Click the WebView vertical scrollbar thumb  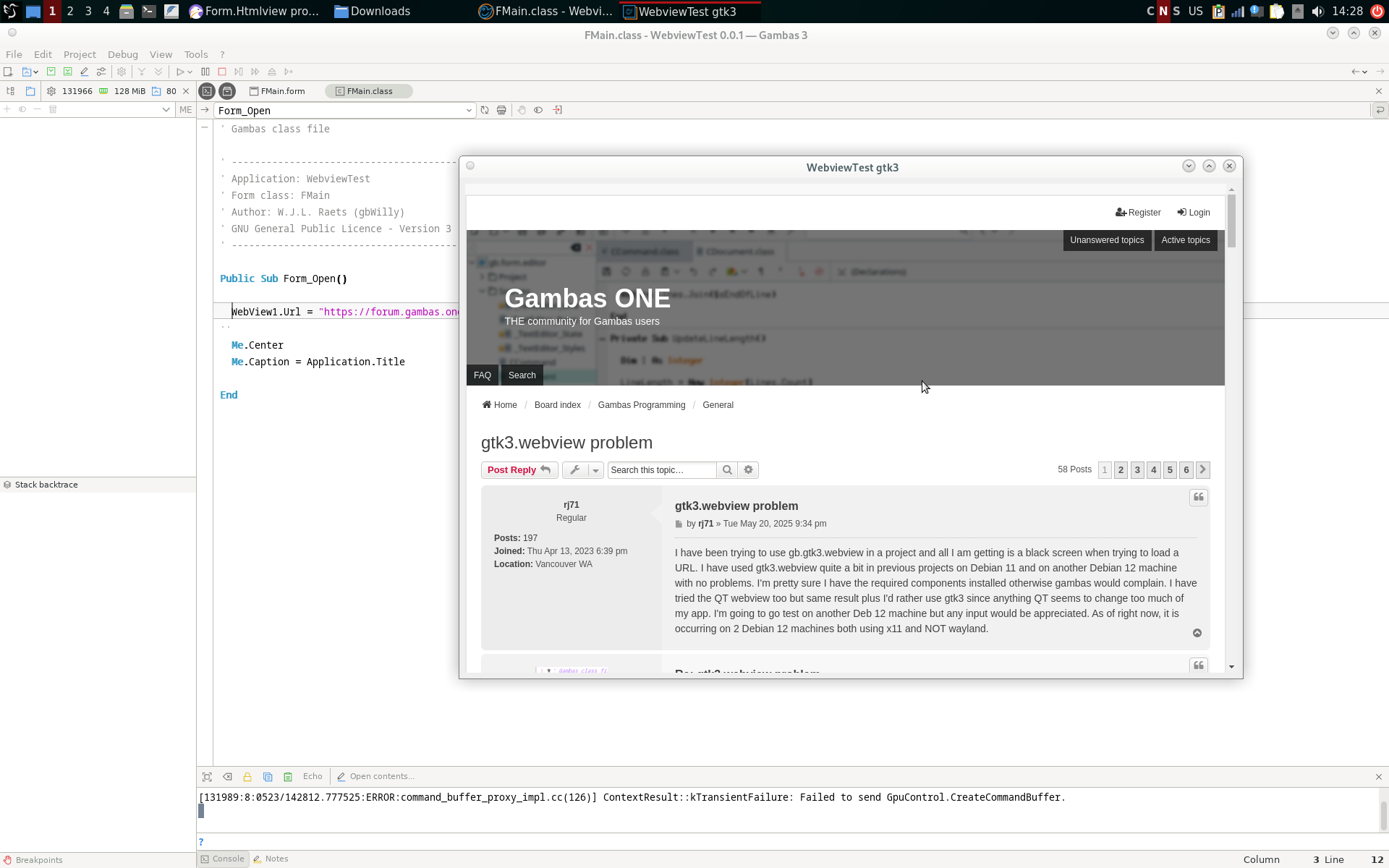1231,221
